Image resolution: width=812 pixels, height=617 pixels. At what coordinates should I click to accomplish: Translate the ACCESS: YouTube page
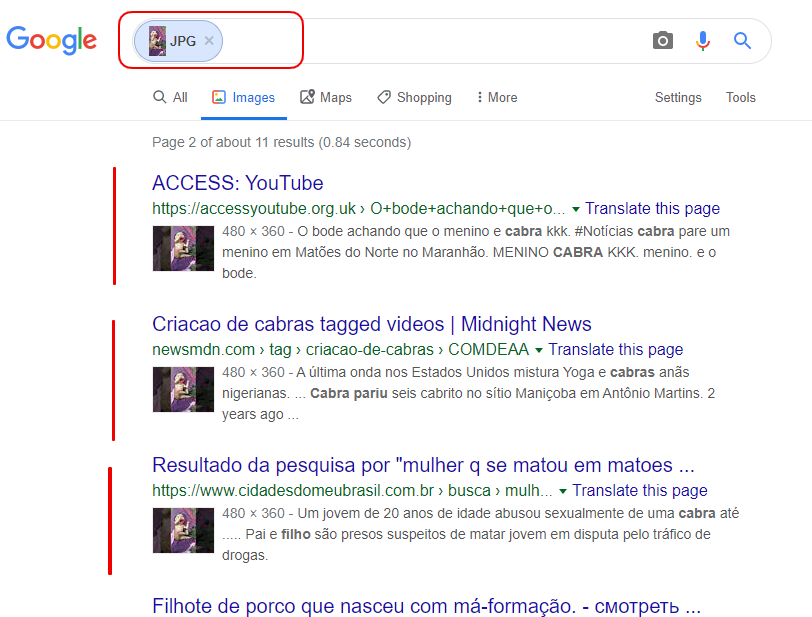tap(652, 208)
